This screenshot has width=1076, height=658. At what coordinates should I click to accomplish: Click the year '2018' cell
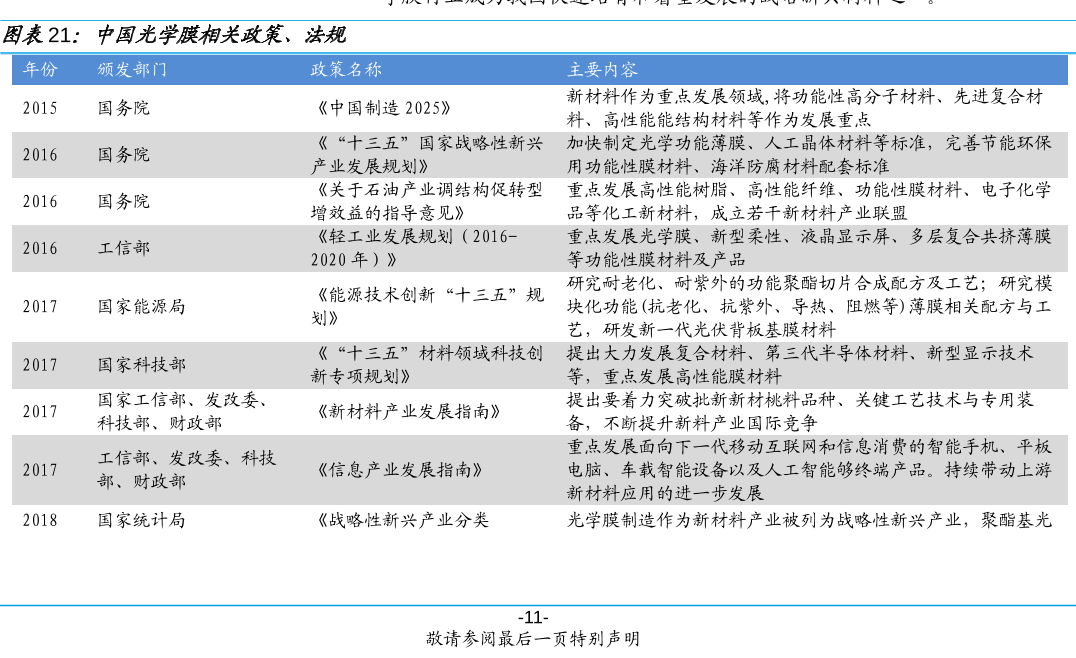pos(40,520)
